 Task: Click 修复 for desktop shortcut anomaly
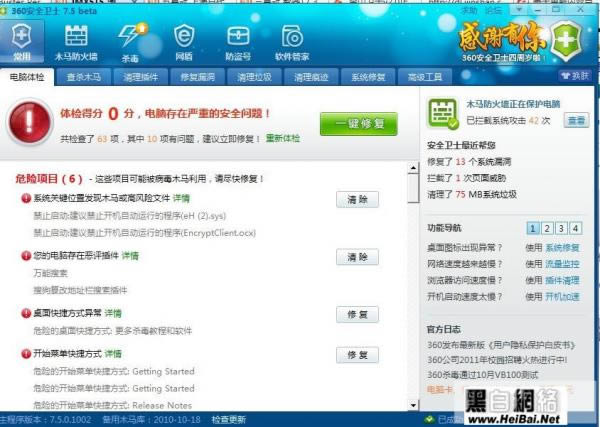coord(357,315)
